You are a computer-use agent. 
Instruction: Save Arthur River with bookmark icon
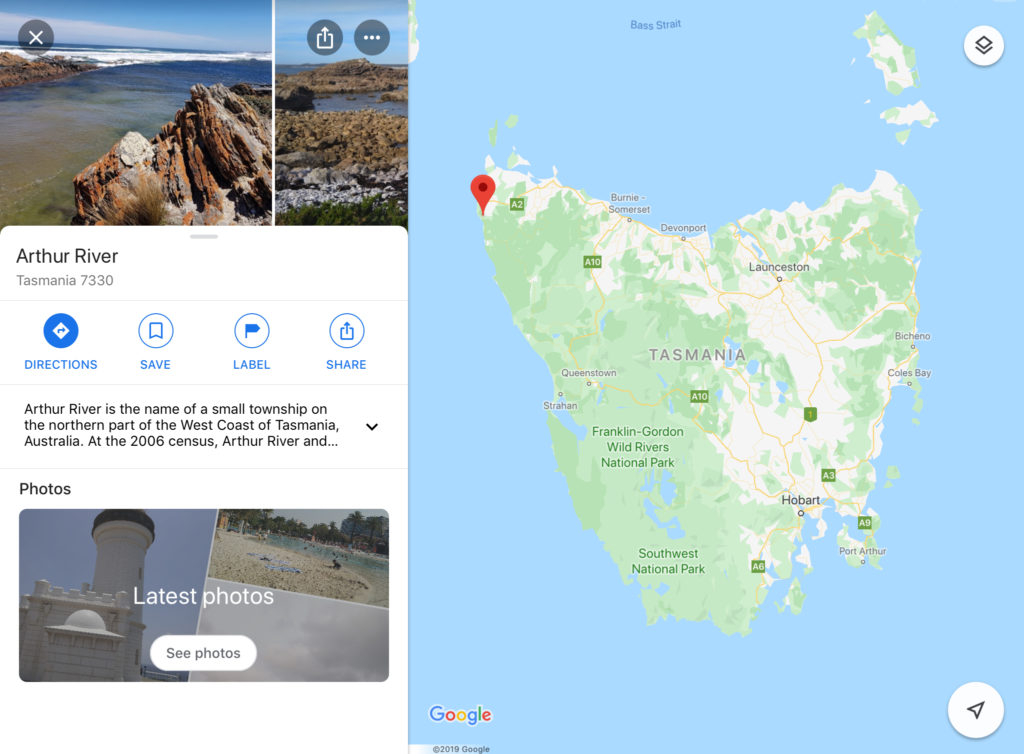click(x=155, y=342)
